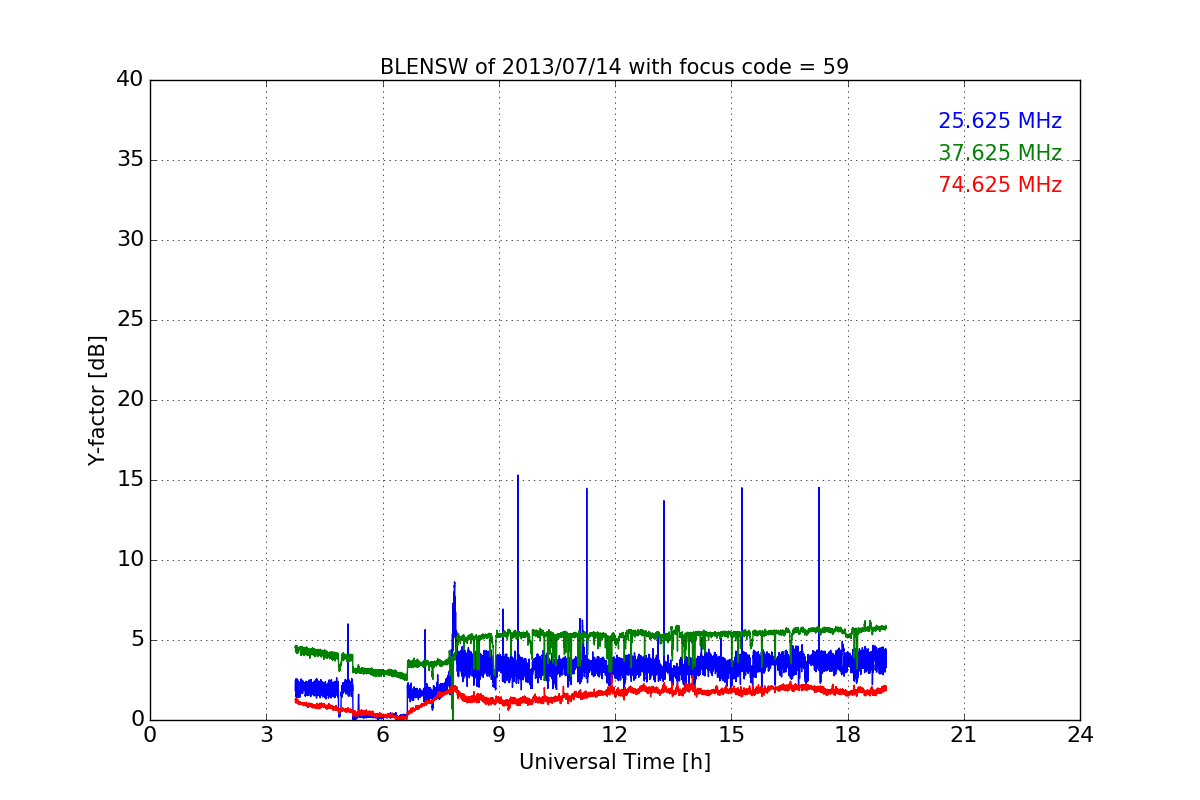Select the 74.625 MHz legend label
The image size is (1200, 800).
pos(1000,185)
